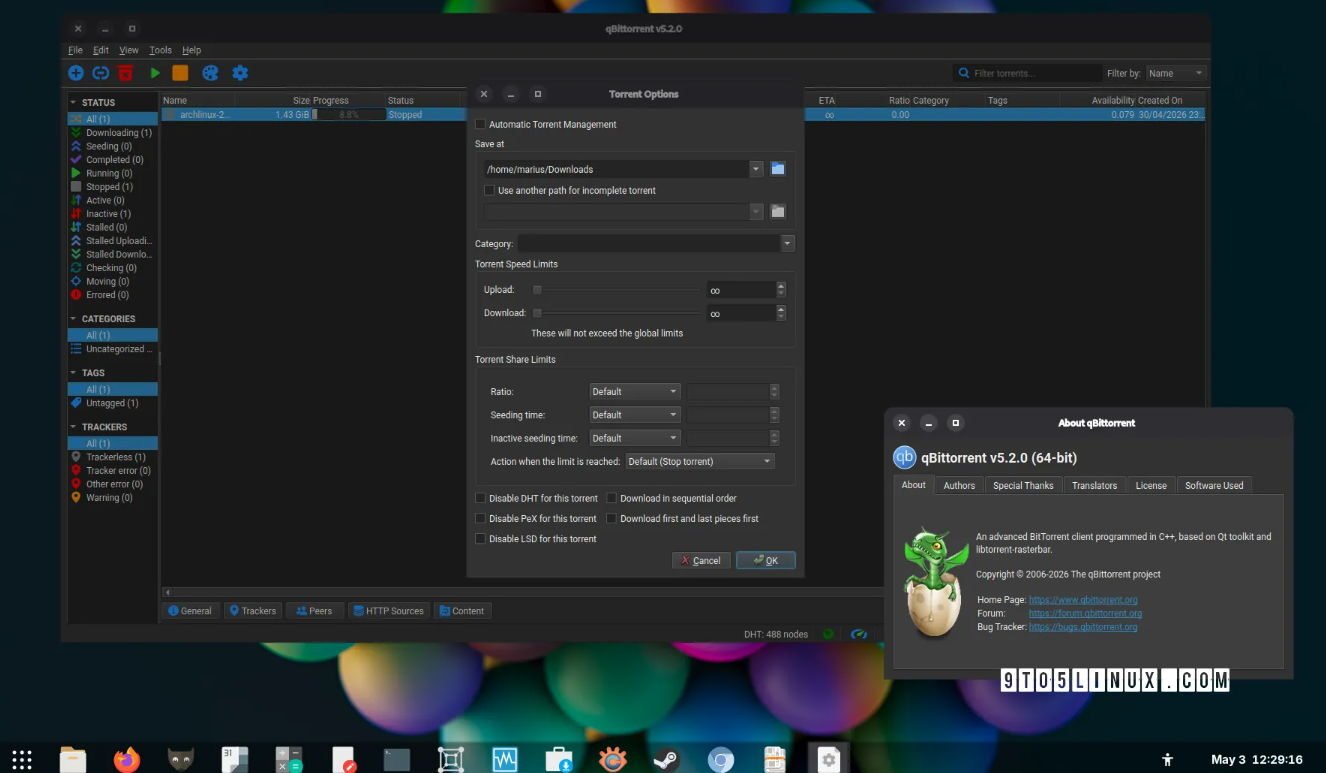Open Firefox from the dock
This screenshot has height=773, width=1326.
[x=126, y=760]
